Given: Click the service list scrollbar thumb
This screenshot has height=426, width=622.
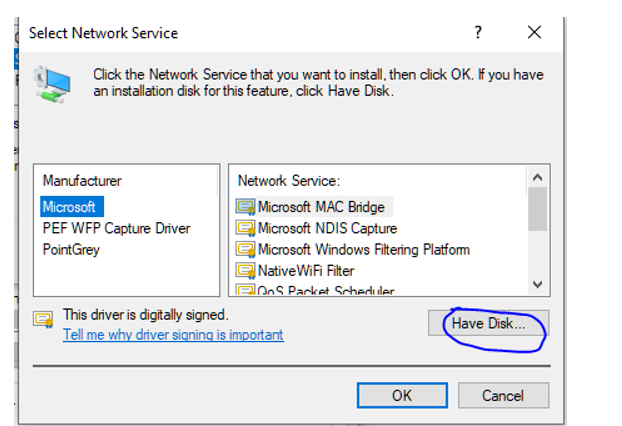Looking at the screenshot, I should click(x=538, y=209).
